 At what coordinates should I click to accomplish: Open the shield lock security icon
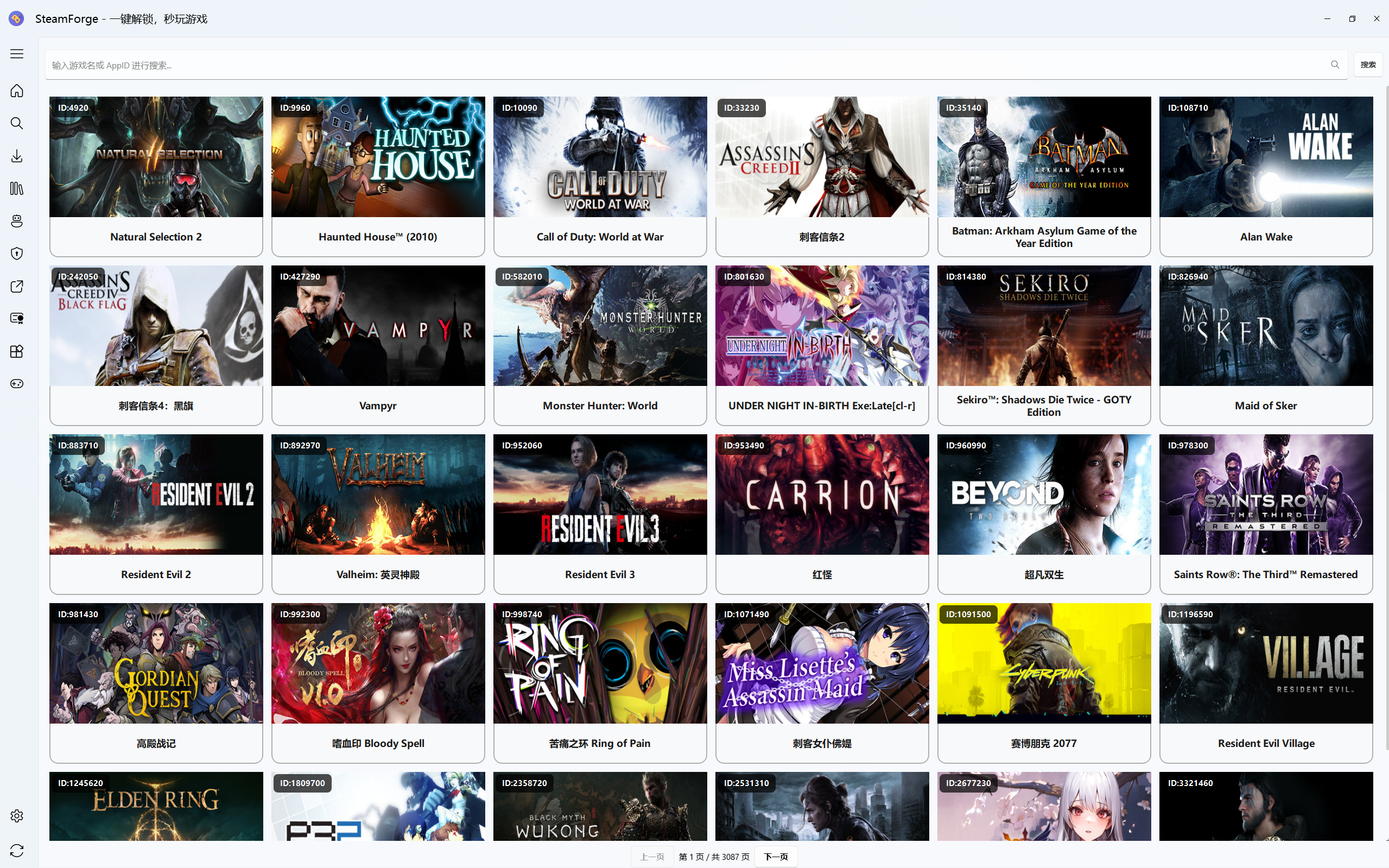[17, 254]
